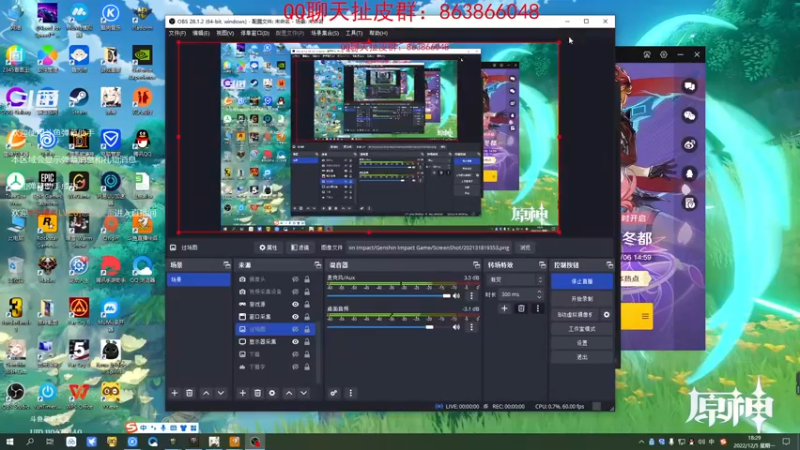Image resolution: width=800 pixels, height=450 pixels.
Task: Open Weibo icon in Genshin launcher sidebar
Action: [689, 145]
